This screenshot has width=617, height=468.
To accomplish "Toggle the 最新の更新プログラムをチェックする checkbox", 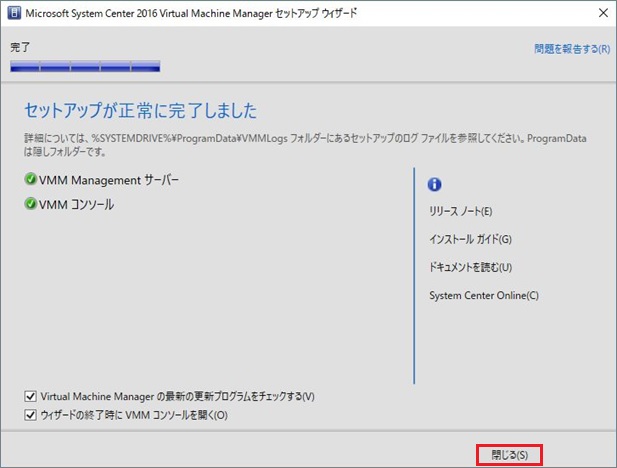I will (29, 397).
